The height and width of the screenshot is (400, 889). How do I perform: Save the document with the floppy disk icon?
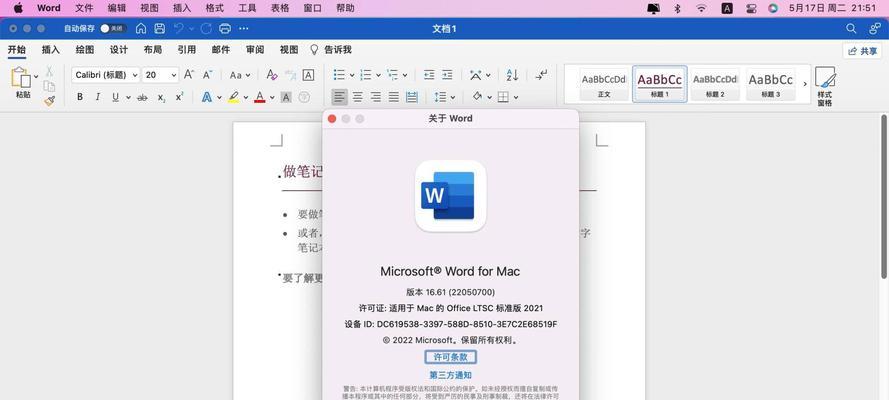(x=160, y=28)
